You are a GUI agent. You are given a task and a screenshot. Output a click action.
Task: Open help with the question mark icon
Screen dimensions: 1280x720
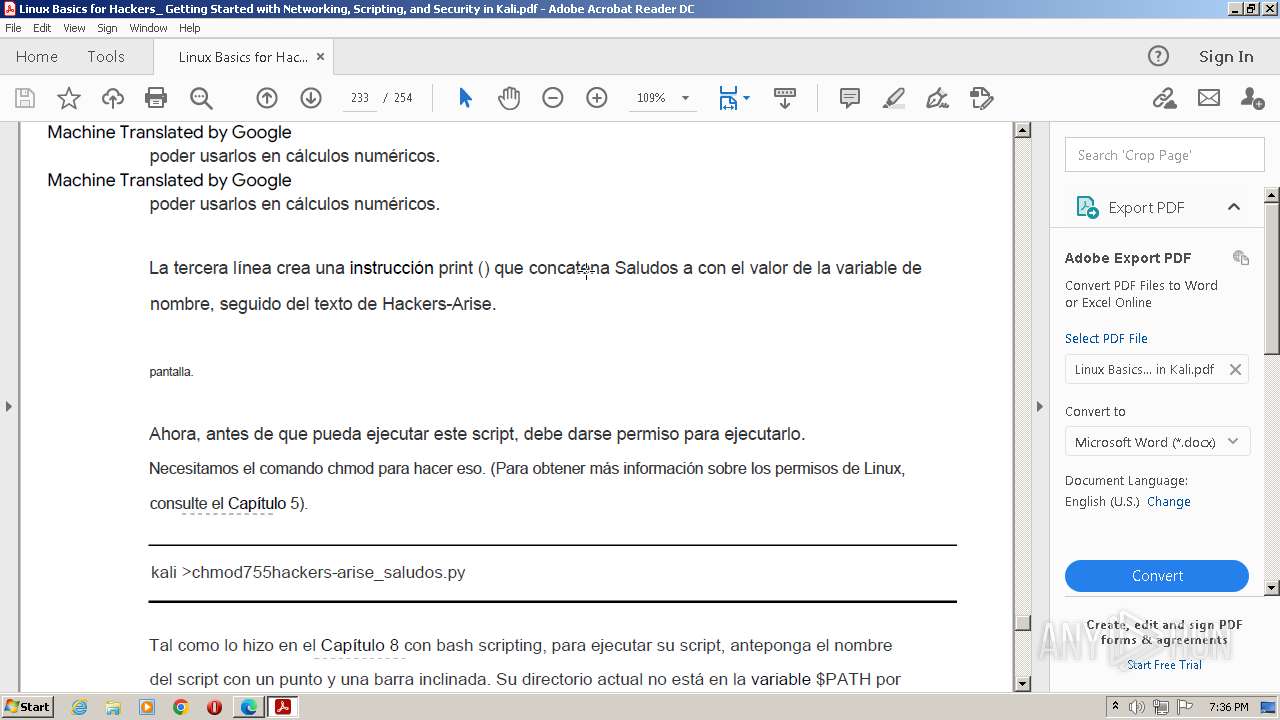pyautogui.click(x=1158, y=57)
